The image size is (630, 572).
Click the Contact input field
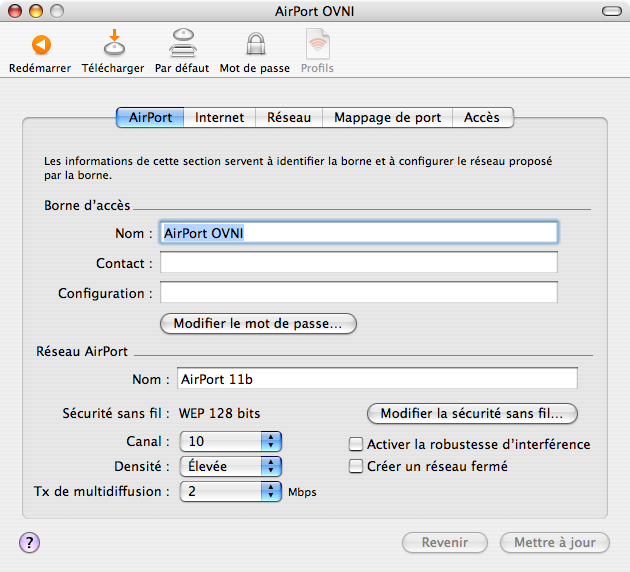point(359,262)
